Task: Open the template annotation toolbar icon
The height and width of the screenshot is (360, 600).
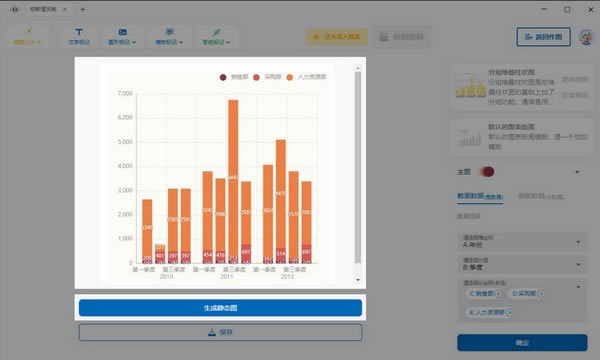Action: pyautogui.click(x=170, y=36)
